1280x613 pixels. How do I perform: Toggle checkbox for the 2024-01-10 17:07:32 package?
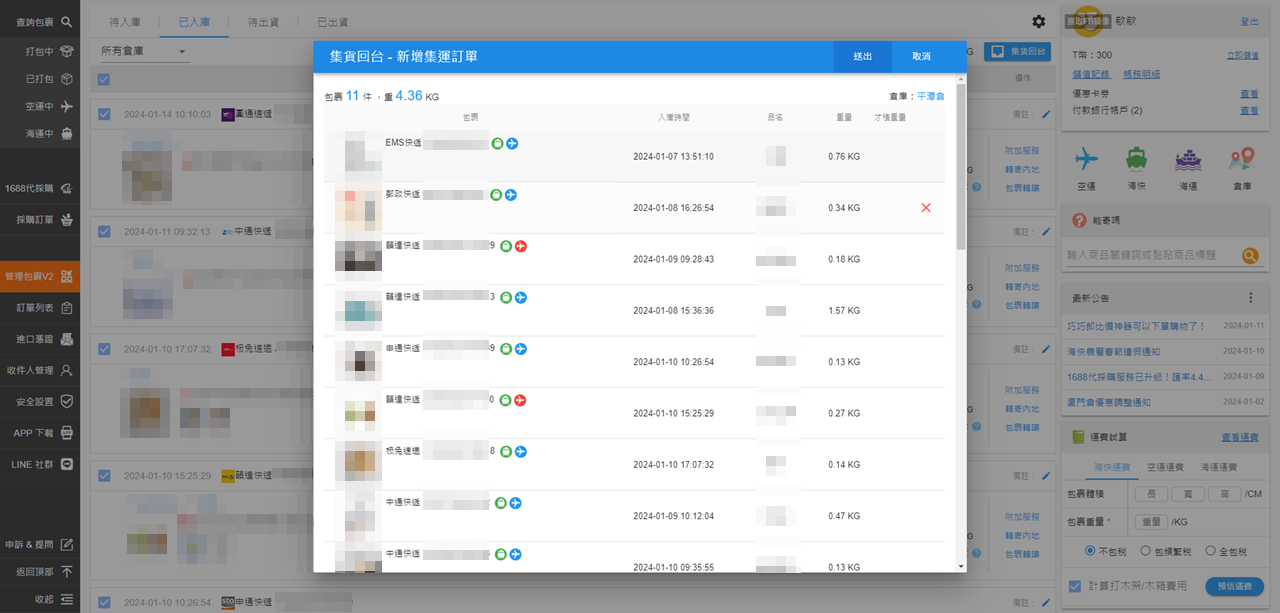click(x=105, y=349)
